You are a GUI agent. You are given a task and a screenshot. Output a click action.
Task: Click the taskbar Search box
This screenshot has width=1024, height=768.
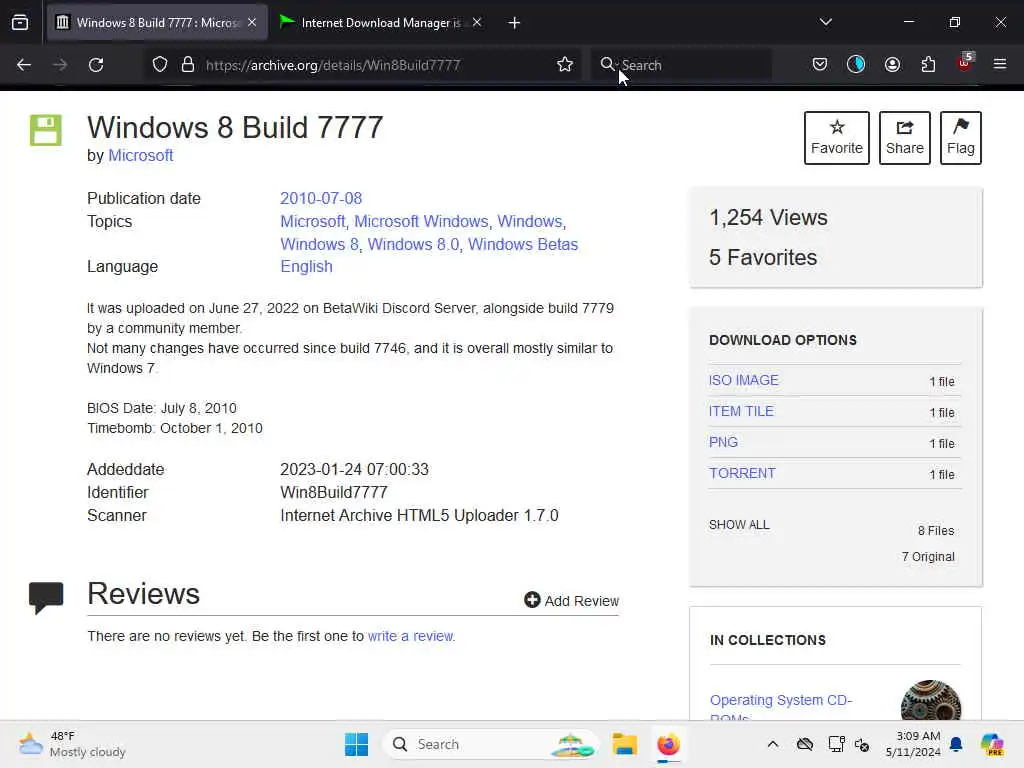(491, 744)
